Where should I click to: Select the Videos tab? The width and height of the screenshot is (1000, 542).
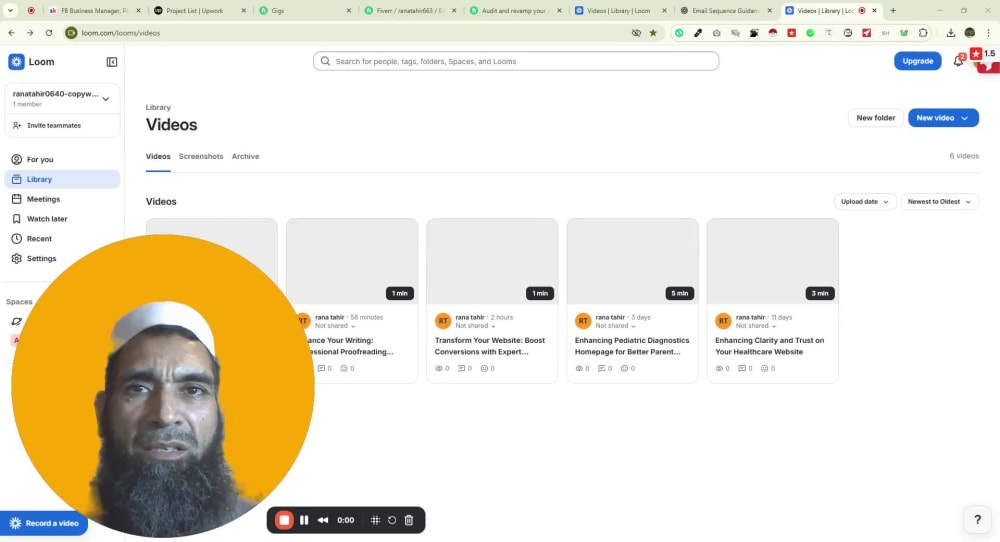click(158, 156)
